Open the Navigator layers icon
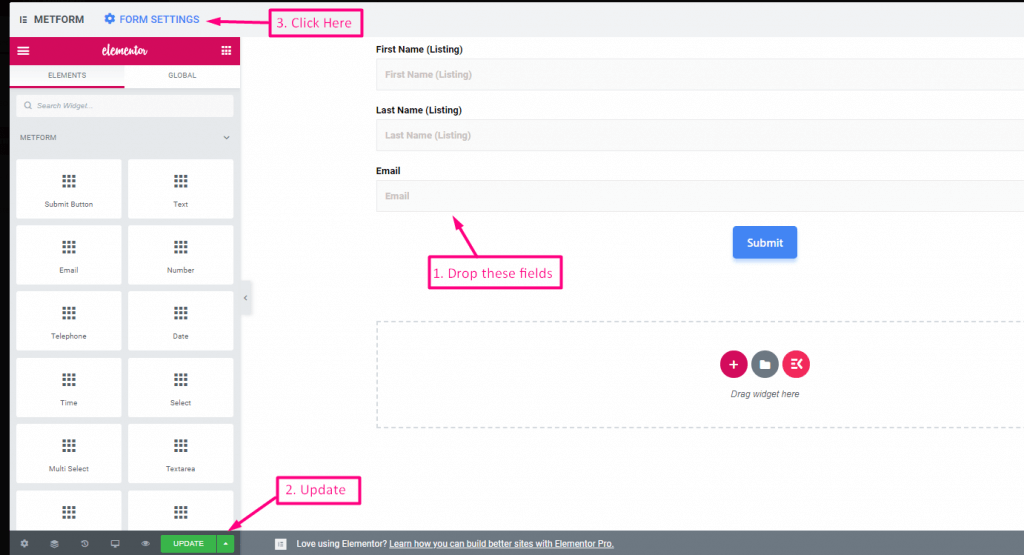 pos(54,543)
